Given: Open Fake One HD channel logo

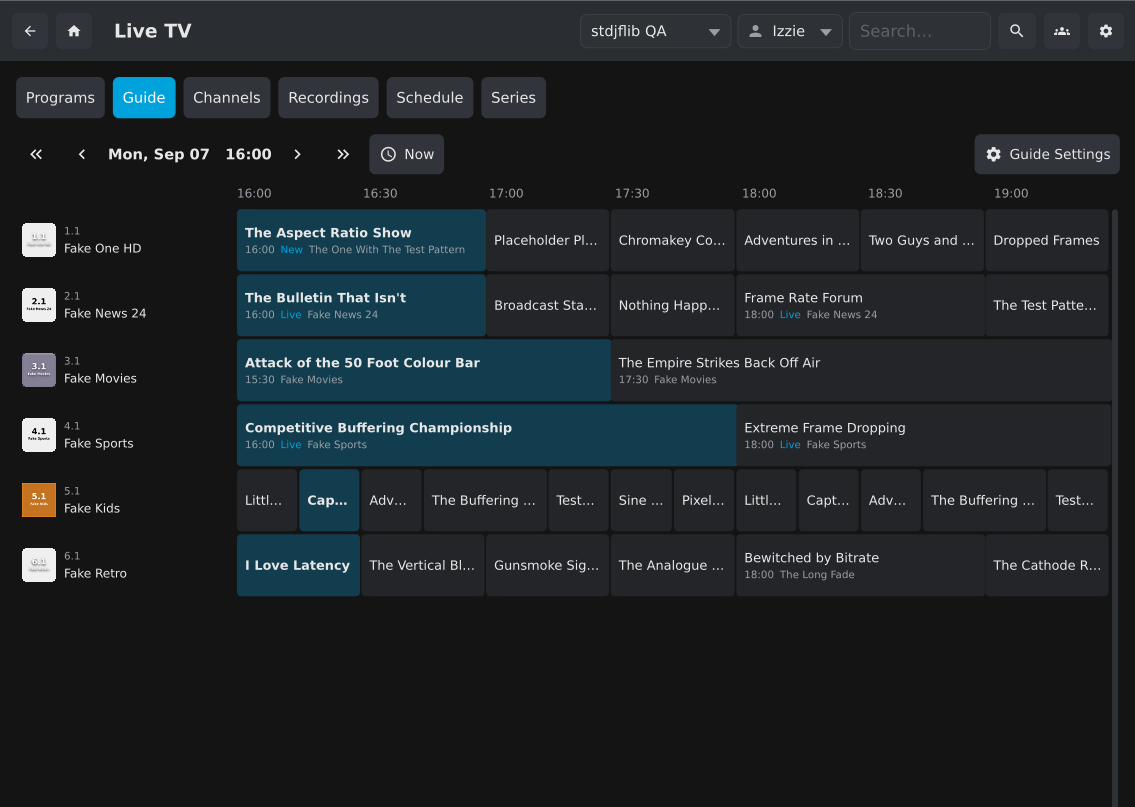Looking at the screenshot, I should tap(39, 240).
